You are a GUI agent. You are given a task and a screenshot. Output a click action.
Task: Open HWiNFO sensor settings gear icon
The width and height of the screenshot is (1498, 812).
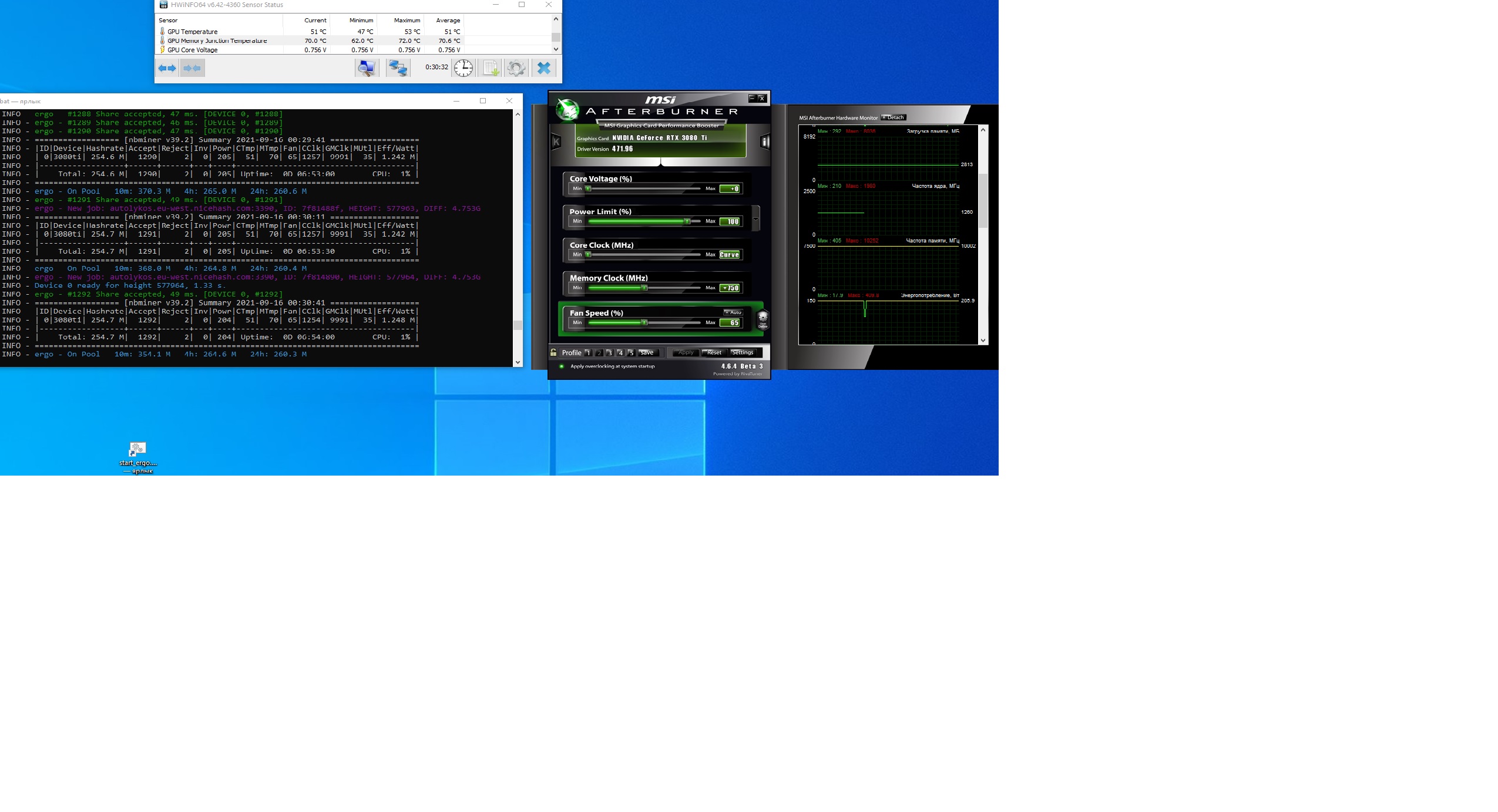click(x=516, y=68)
